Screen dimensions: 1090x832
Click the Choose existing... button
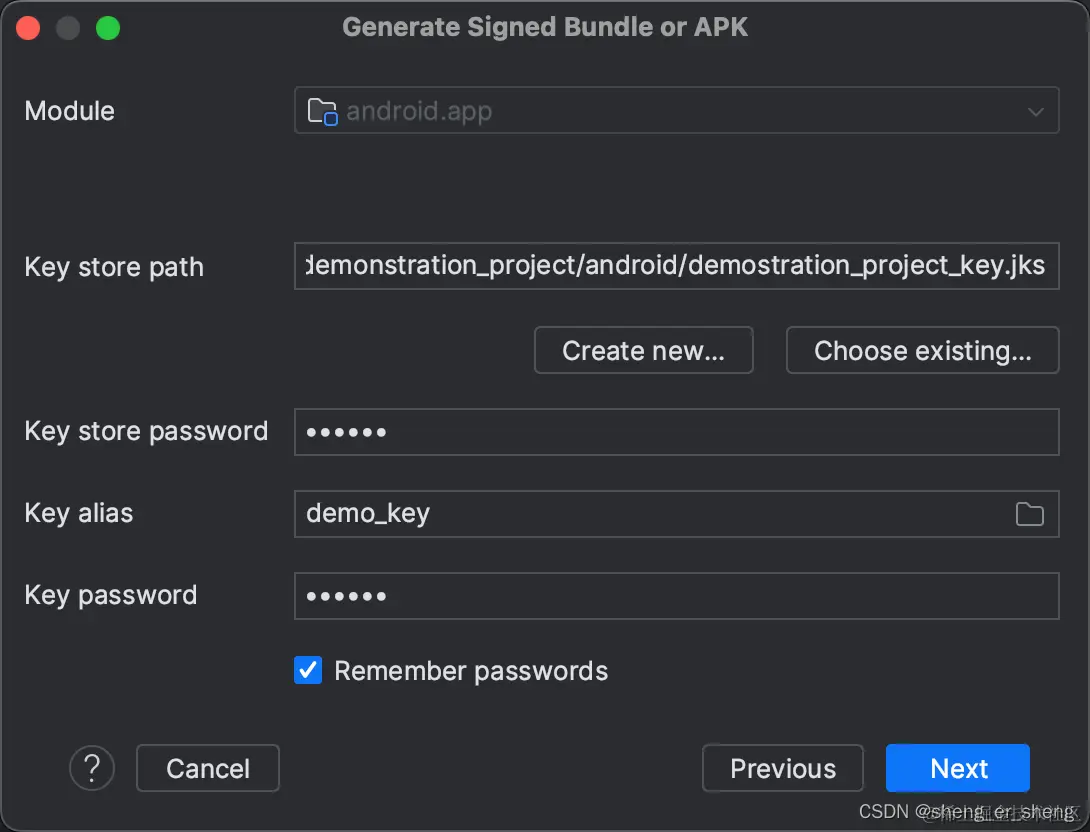922,350
